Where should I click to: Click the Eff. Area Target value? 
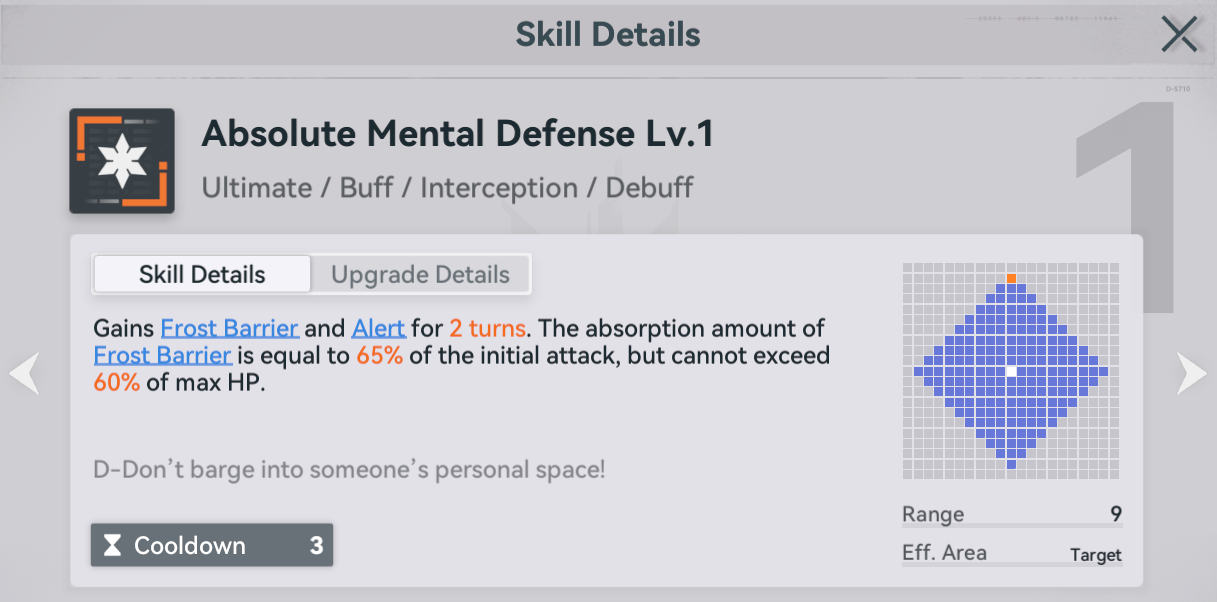click(1095, 555)
